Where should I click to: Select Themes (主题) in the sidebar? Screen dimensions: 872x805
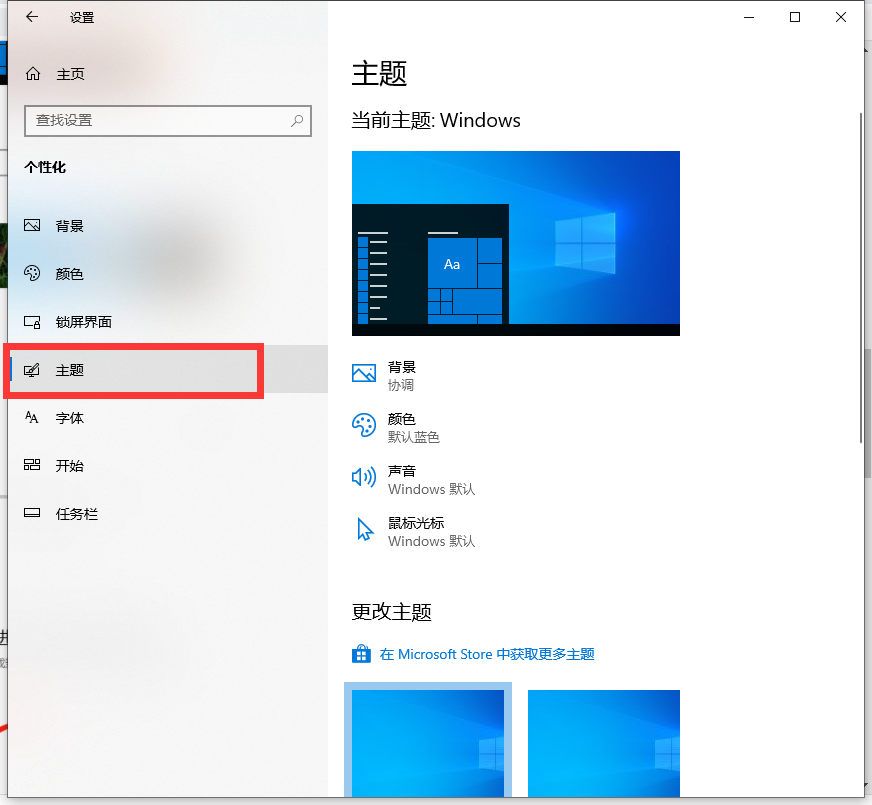click(x=69, y=370)
